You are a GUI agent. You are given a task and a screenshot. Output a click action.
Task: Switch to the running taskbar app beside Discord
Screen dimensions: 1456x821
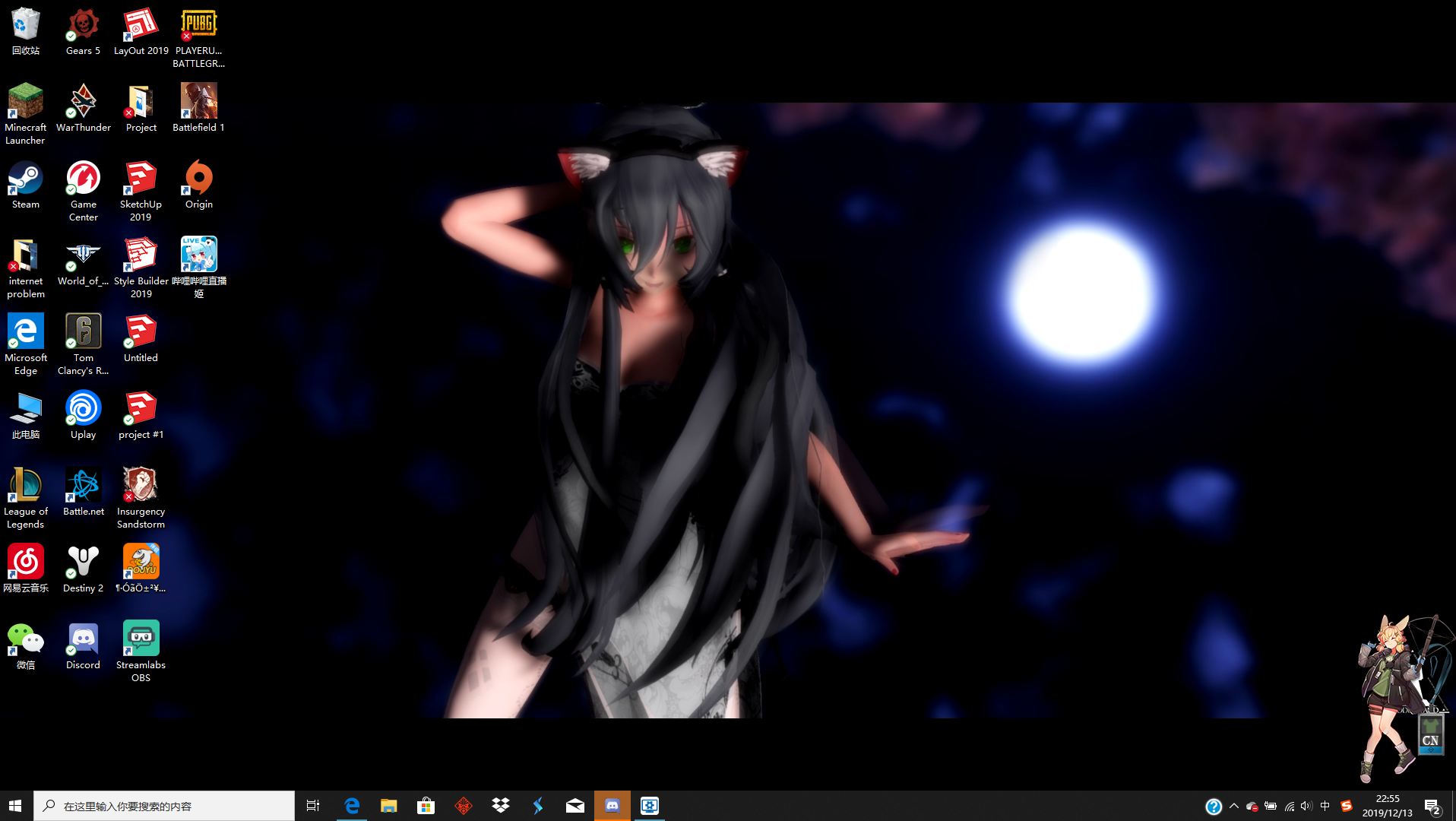(650, 806)
